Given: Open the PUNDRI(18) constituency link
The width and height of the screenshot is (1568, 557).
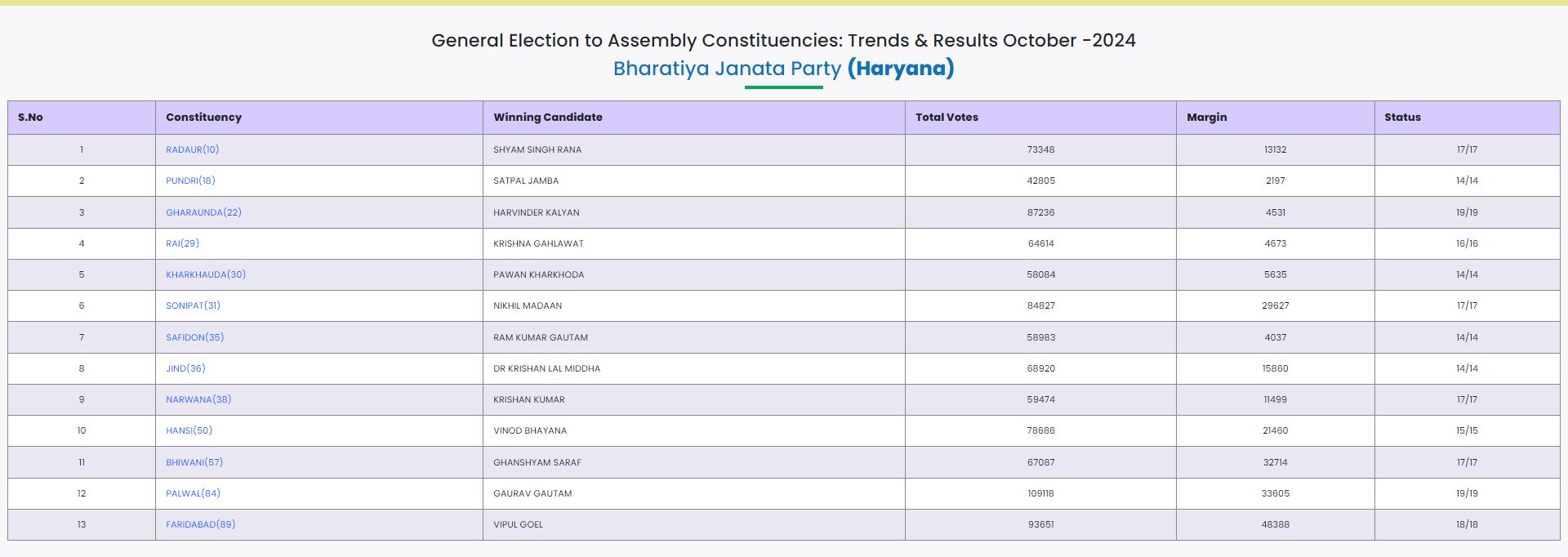Looking at the screenshot, I should (x=190, y=180).
